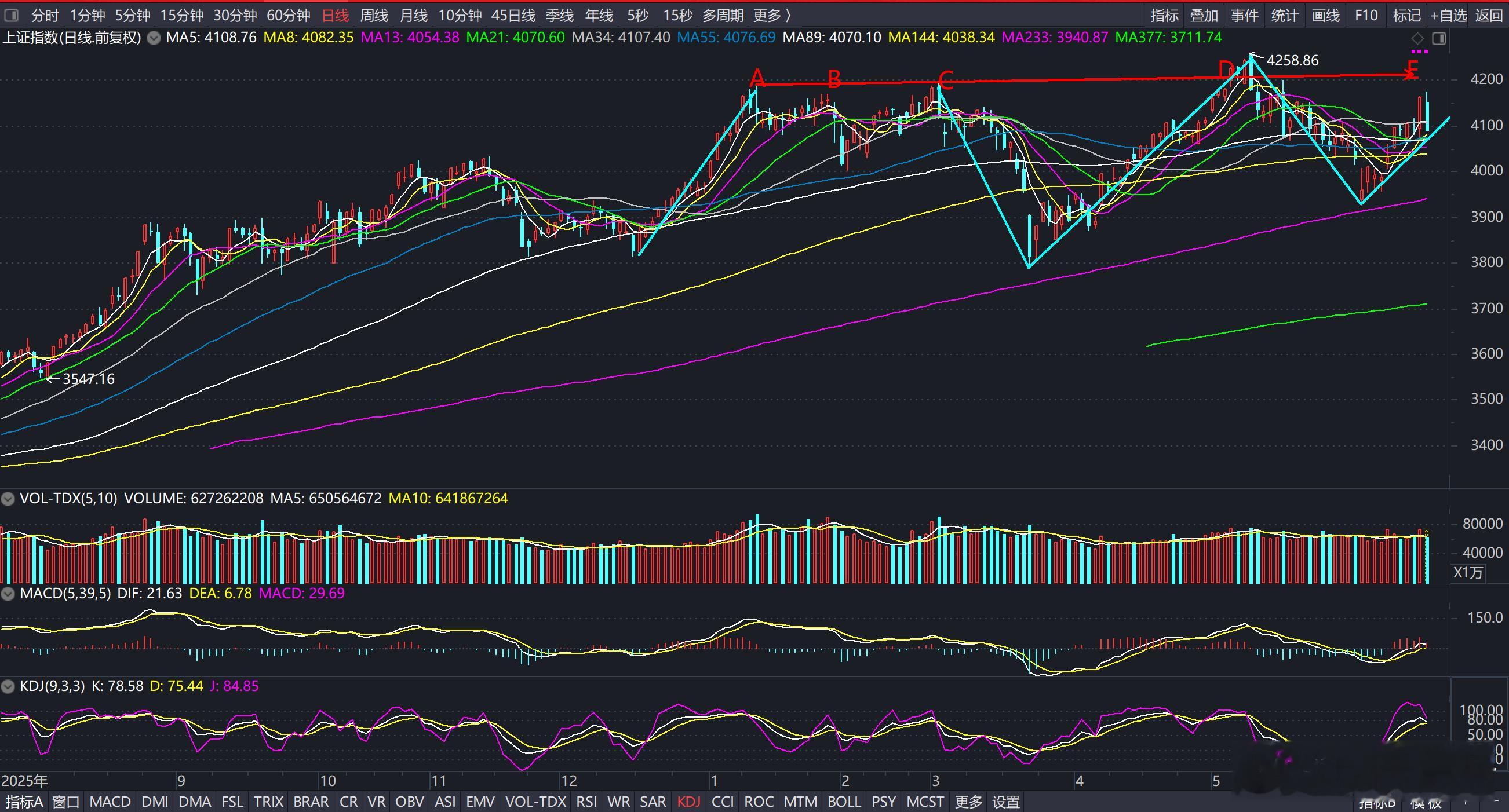Switch bottom indicator to DMA
The width and height of the screenshot is (1509, 812).
pos(195,802)
